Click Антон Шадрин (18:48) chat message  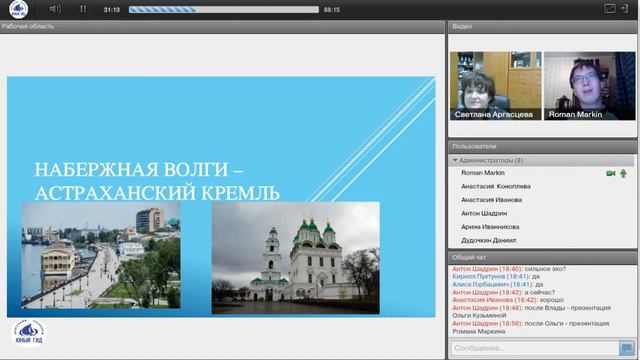531,311
